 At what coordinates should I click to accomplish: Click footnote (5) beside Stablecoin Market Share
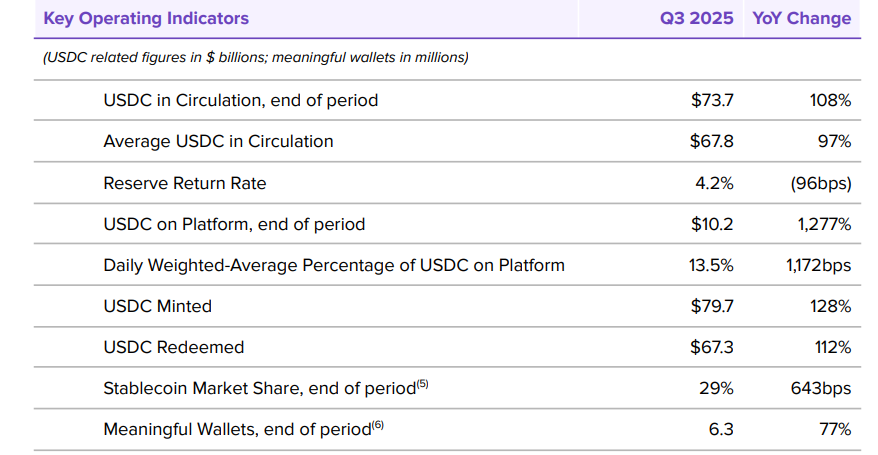(x=422, y=384)
